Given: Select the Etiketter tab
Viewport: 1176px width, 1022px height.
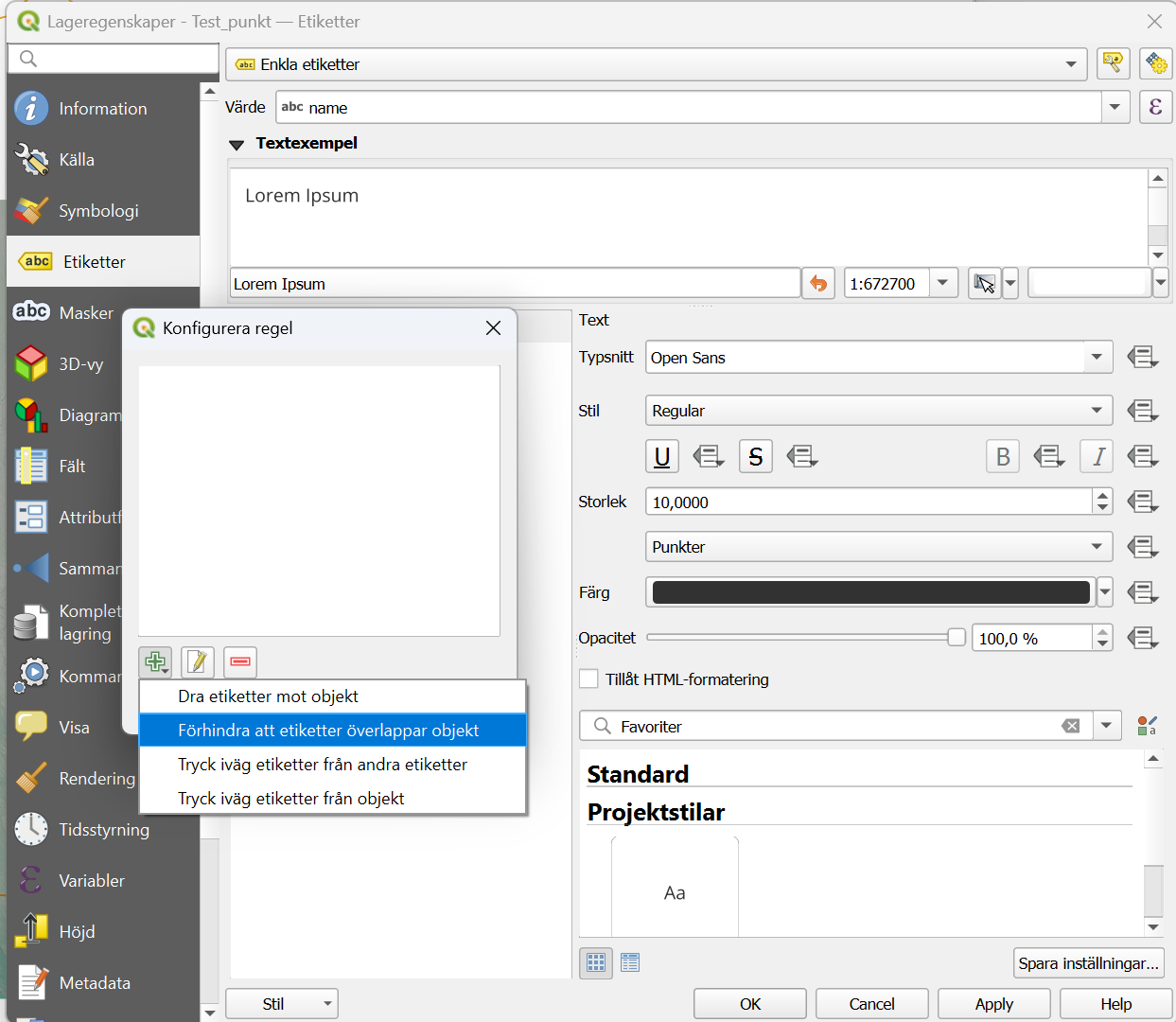Looking at the screenshot, I should 103,262.
